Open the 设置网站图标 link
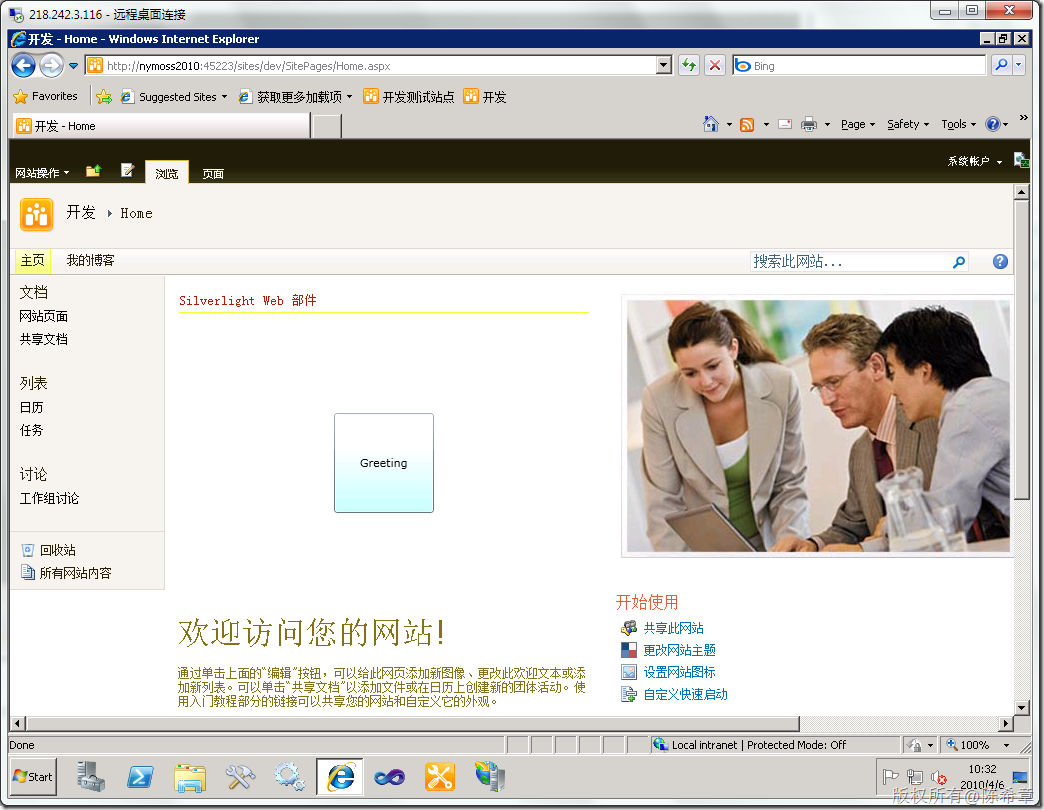1044x810 pixels. [x=679, y=672]
